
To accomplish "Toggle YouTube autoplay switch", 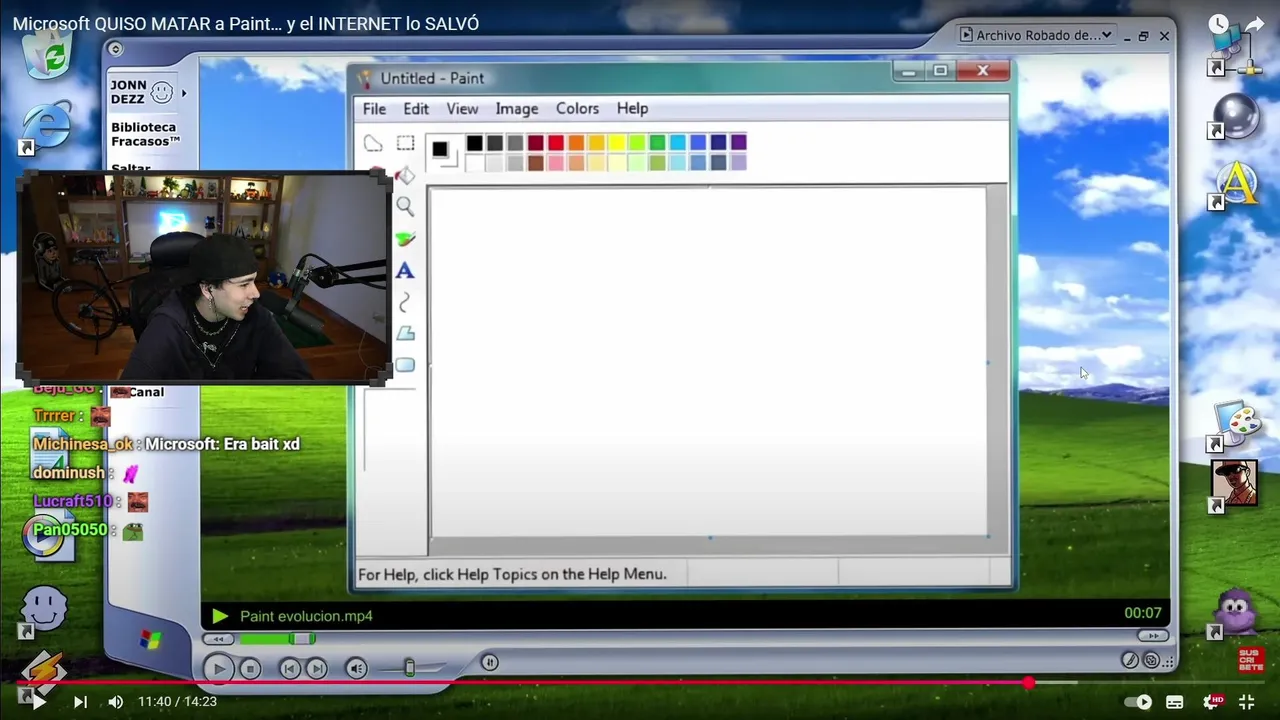I will point(1138,702).
